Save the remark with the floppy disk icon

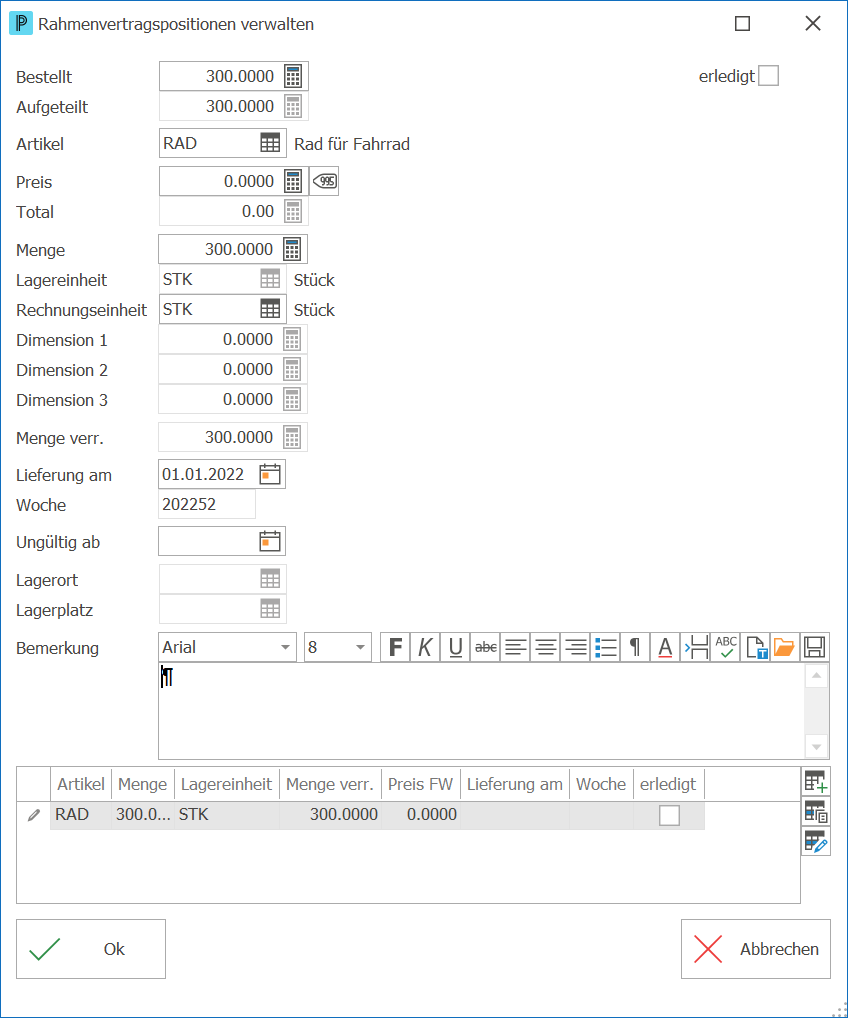(815, 647)
